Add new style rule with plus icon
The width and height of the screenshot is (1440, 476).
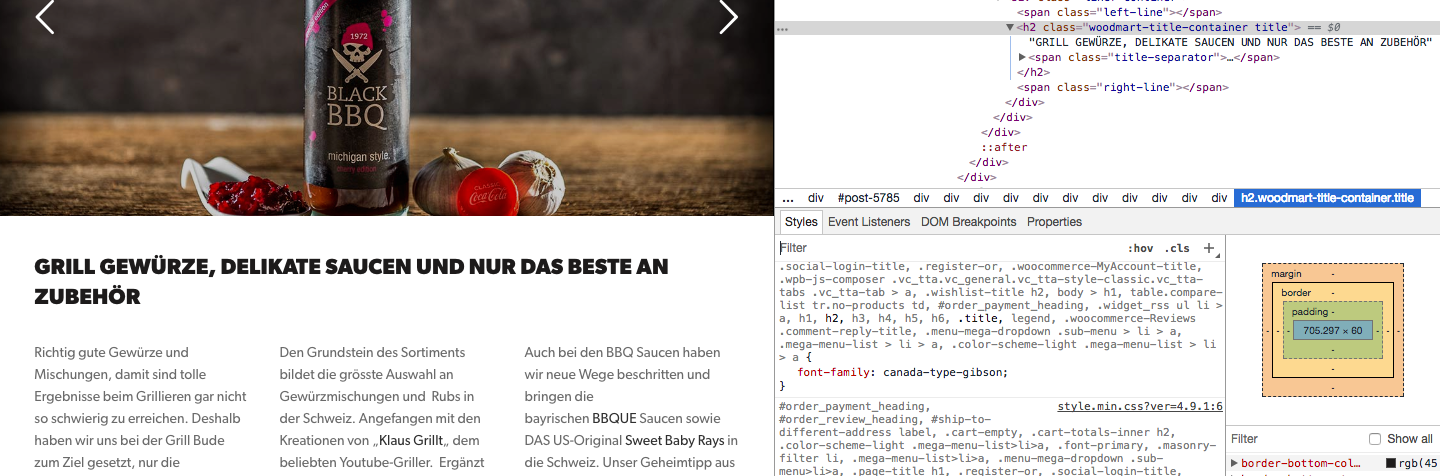click(1209, 248)
